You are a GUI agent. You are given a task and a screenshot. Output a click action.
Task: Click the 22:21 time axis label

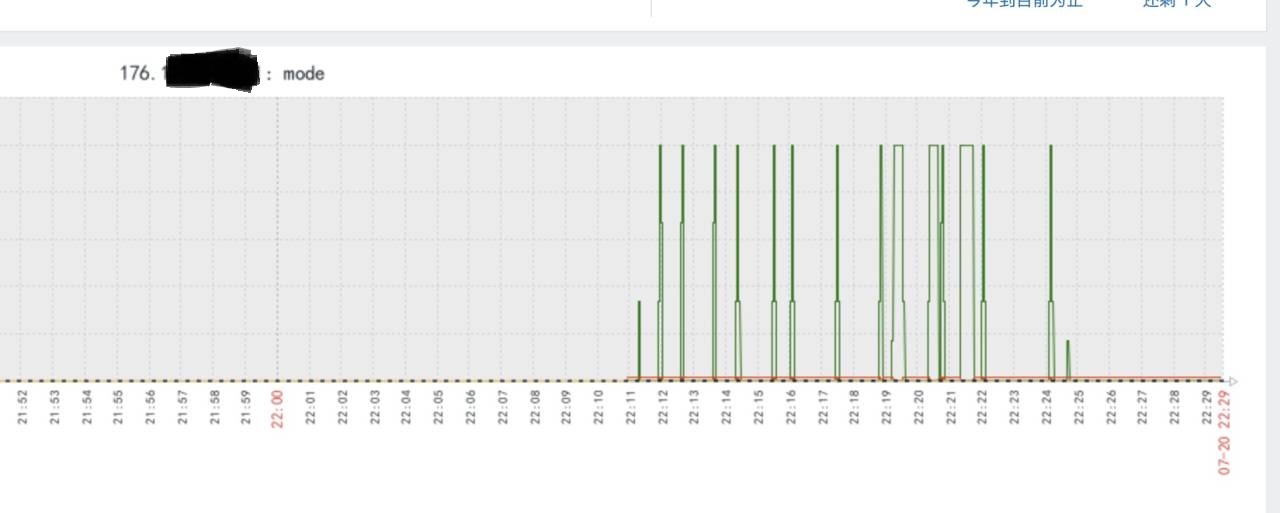950,406
